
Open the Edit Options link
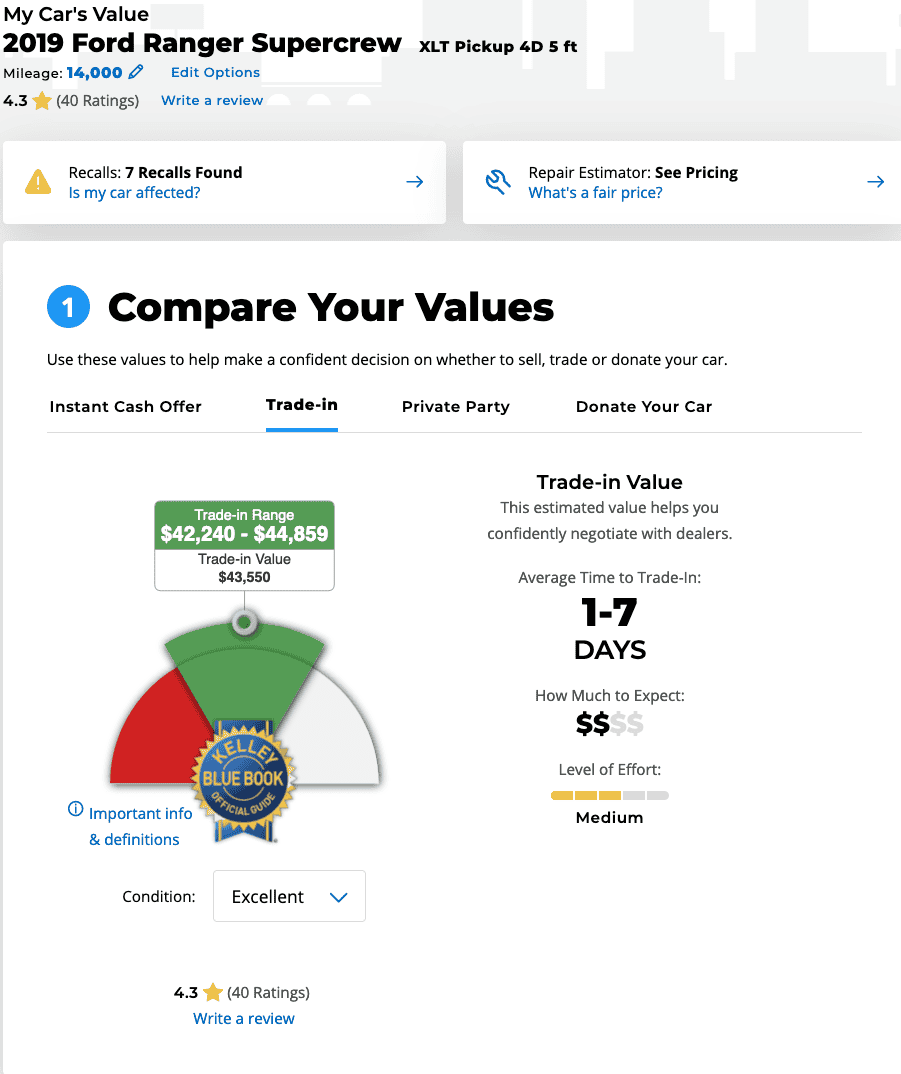pos(215,73)
